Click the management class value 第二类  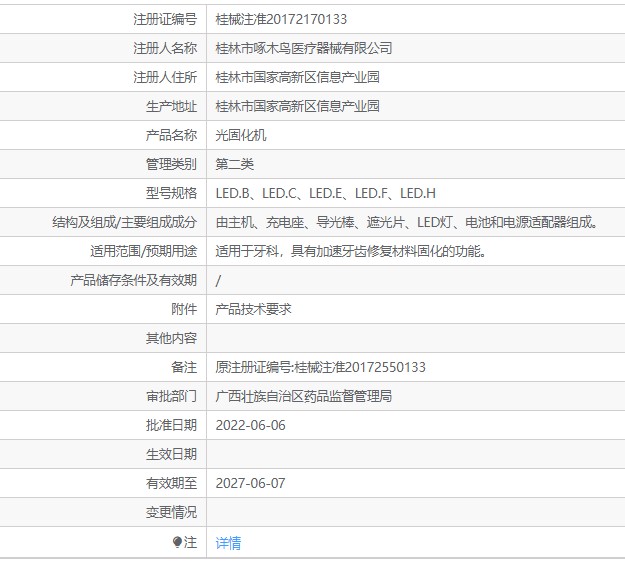pos(234,164)
